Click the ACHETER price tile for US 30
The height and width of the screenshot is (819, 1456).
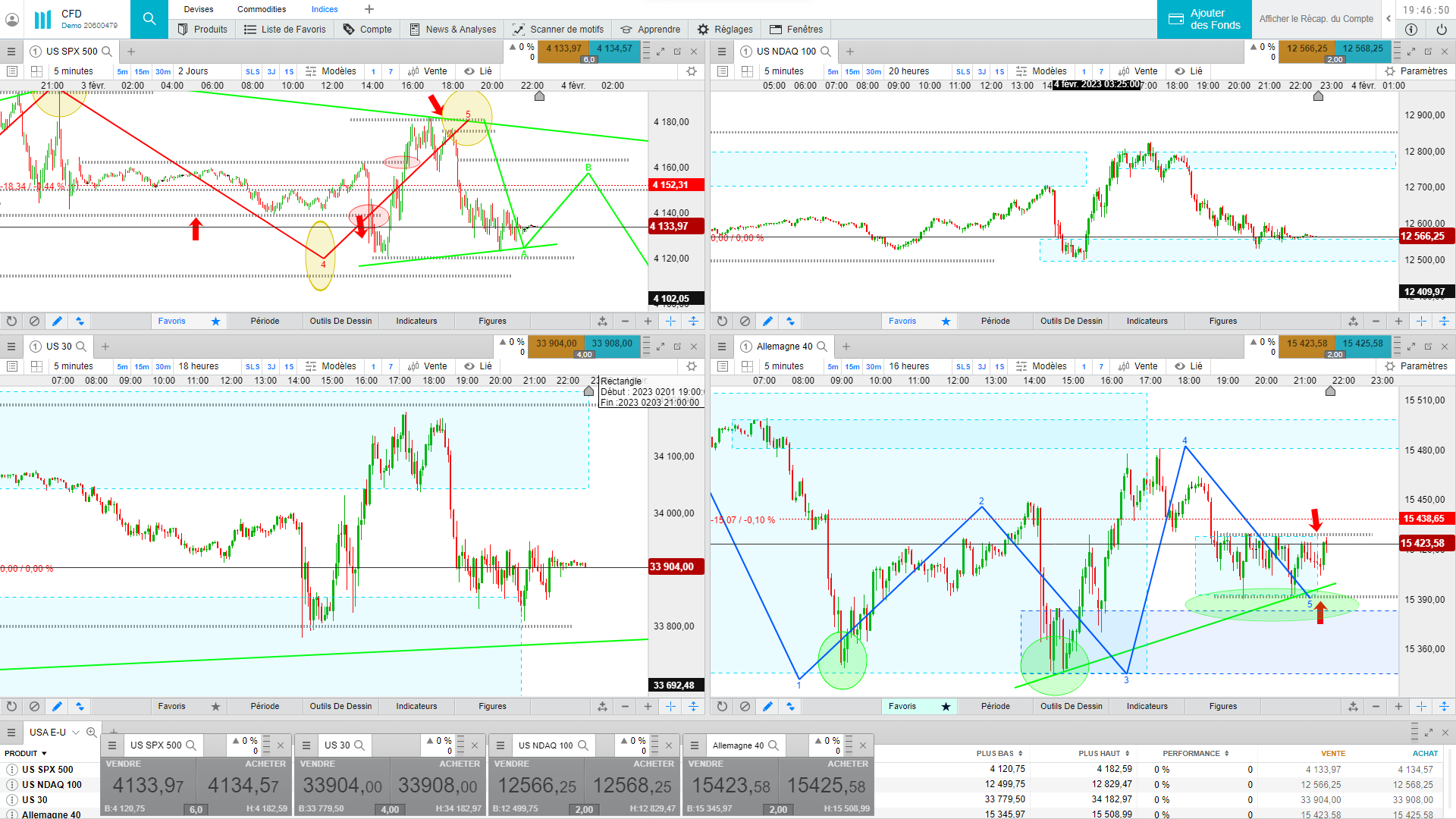[438, 786]
